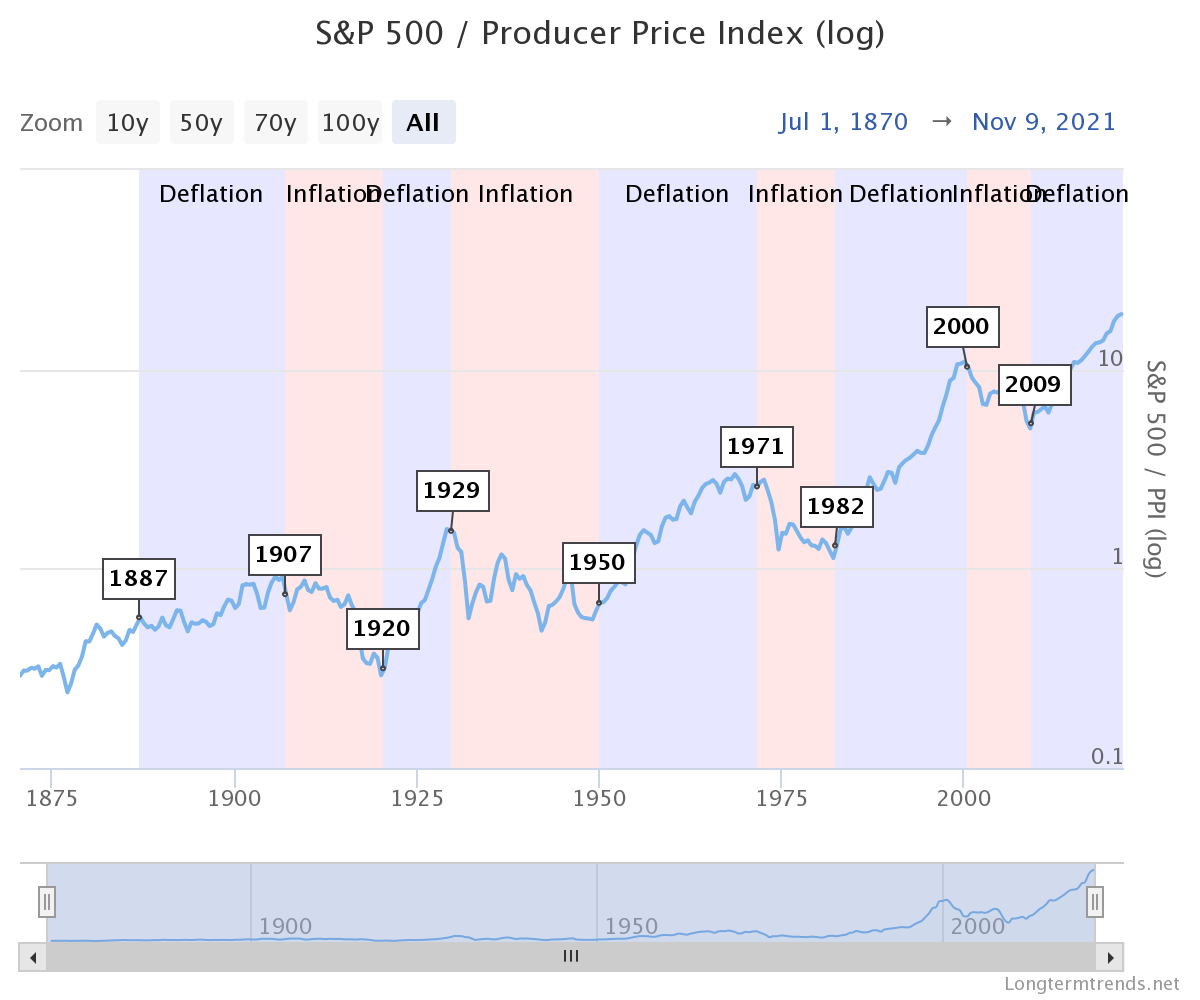
Task: Grab the right navigator range handle
Action: coord(1095,902)
